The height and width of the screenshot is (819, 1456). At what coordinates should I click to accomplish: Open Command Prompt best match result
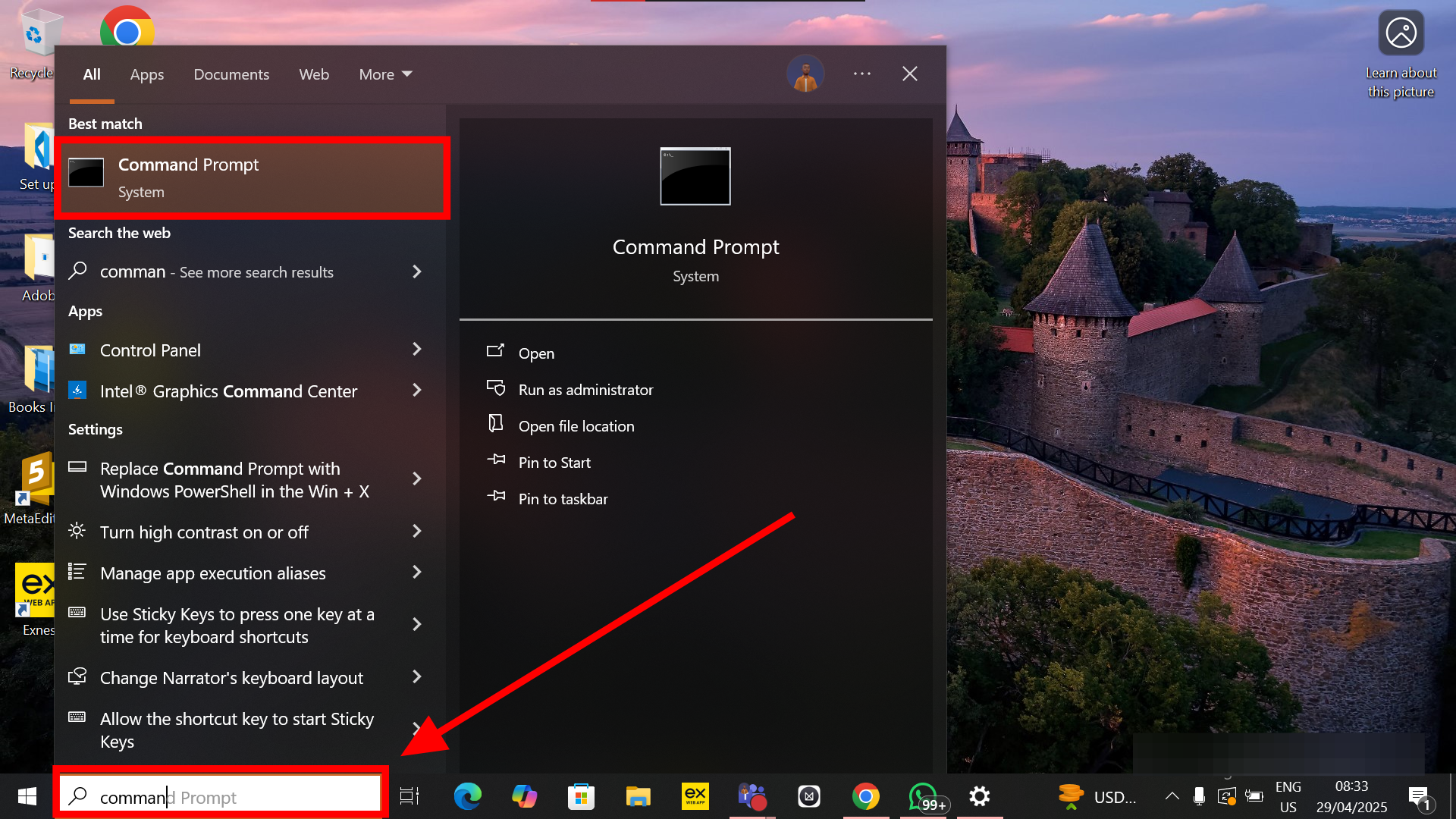pyautogui.click(x=253, y=178)
